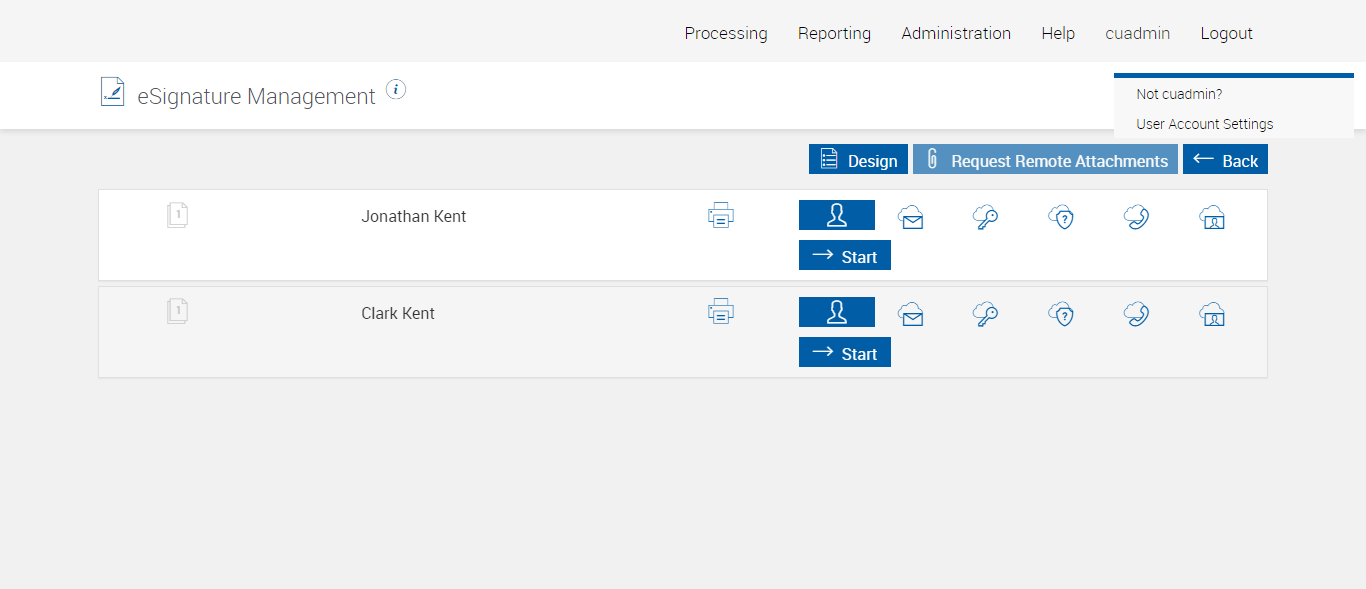Click the print icon for Jonathan Kent
Image resolution: width=1366 pixels, height=589 pixels.
(x=721, y=215)
